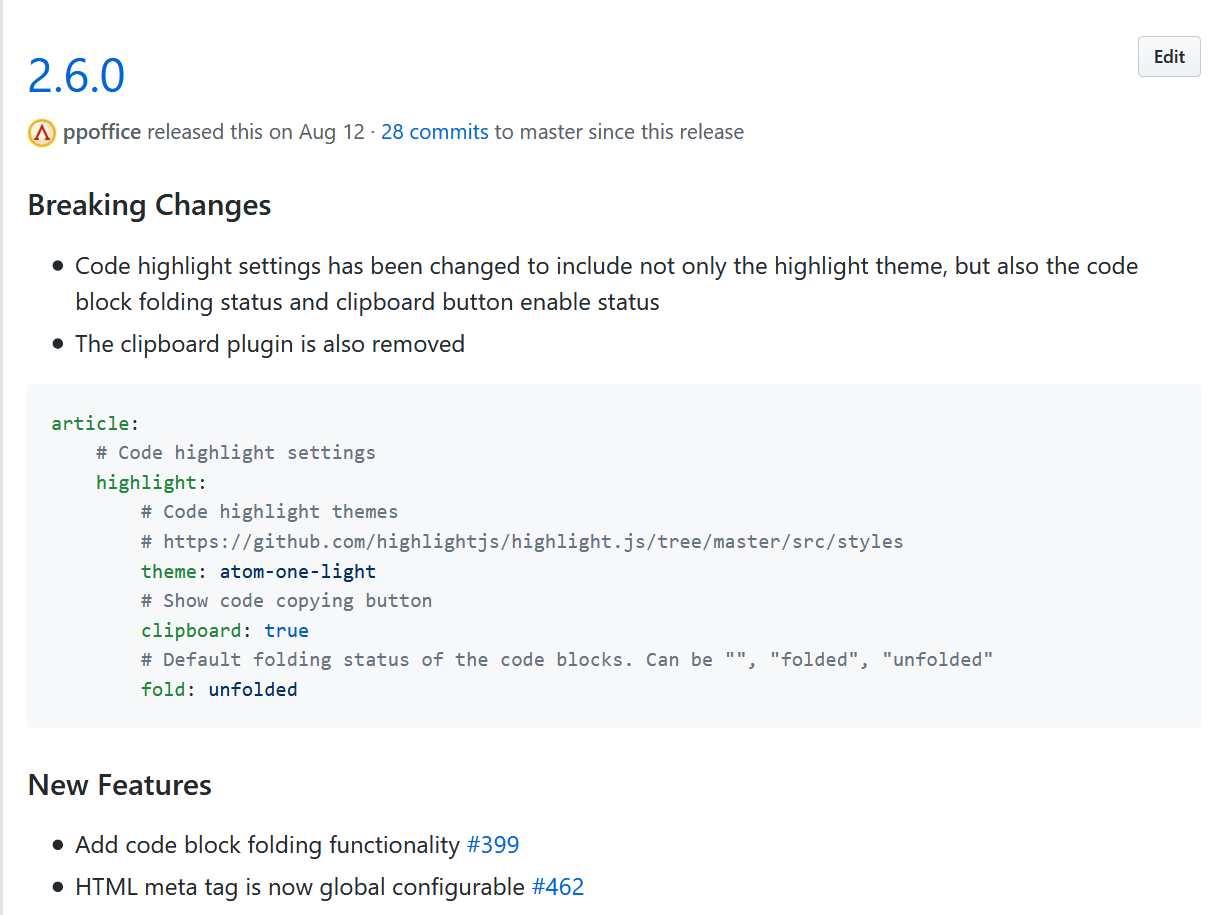
Task: Click ppoffice's avatar icon
Action: tap(40, 132)
